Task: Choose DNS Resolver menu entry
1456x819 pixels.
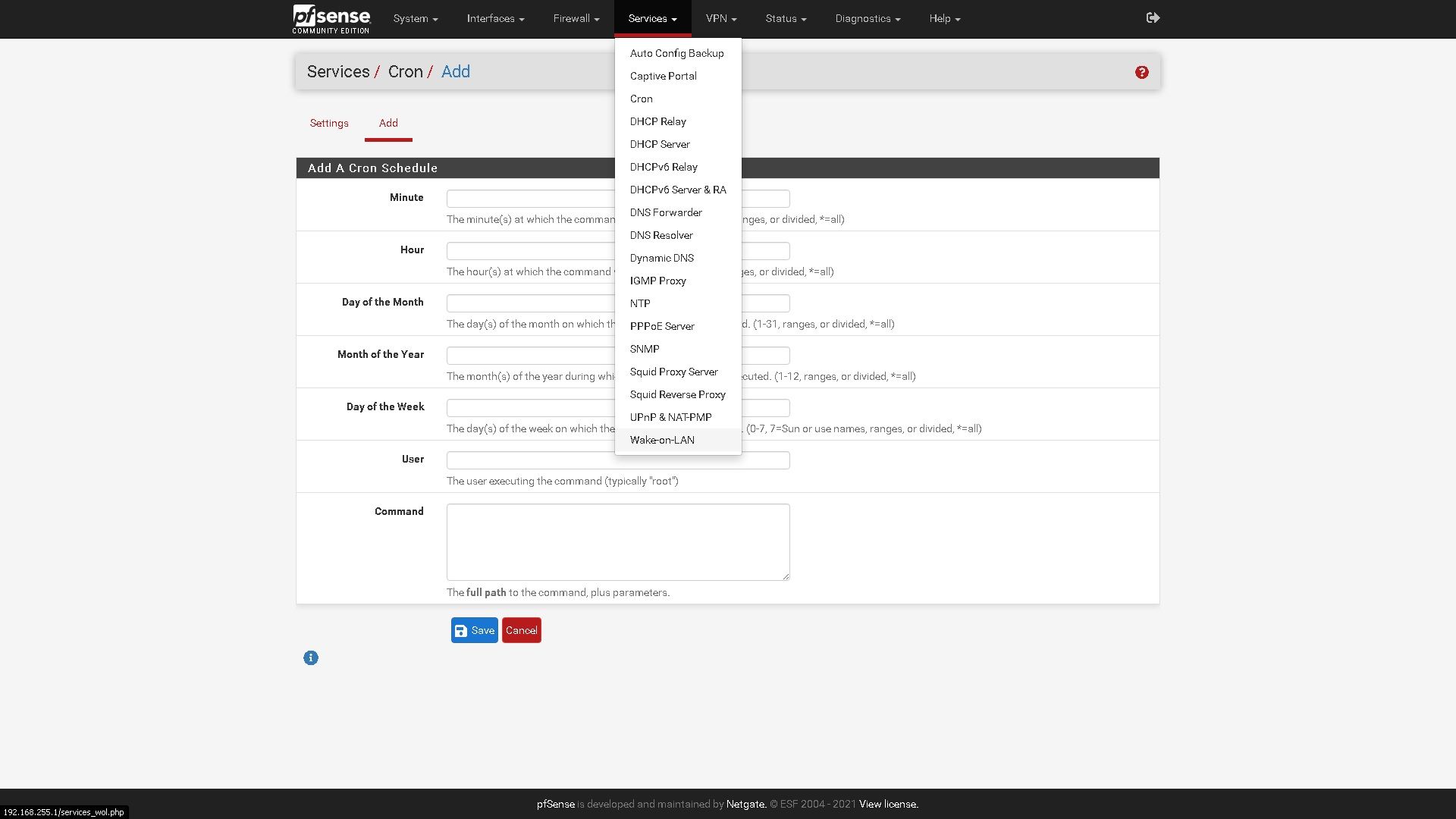Action: (x=661, y=235)
